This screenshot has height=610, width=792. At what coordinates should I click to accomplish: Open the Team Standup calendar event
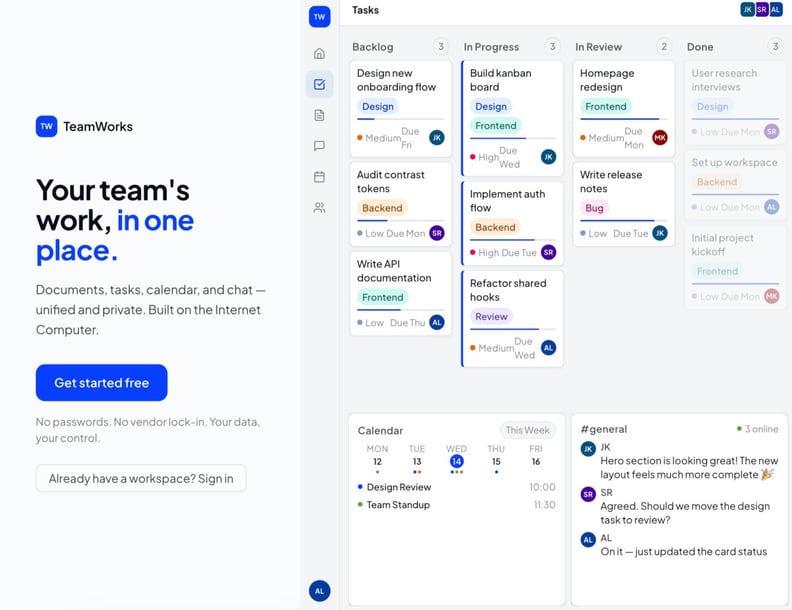tap(457, 505)
